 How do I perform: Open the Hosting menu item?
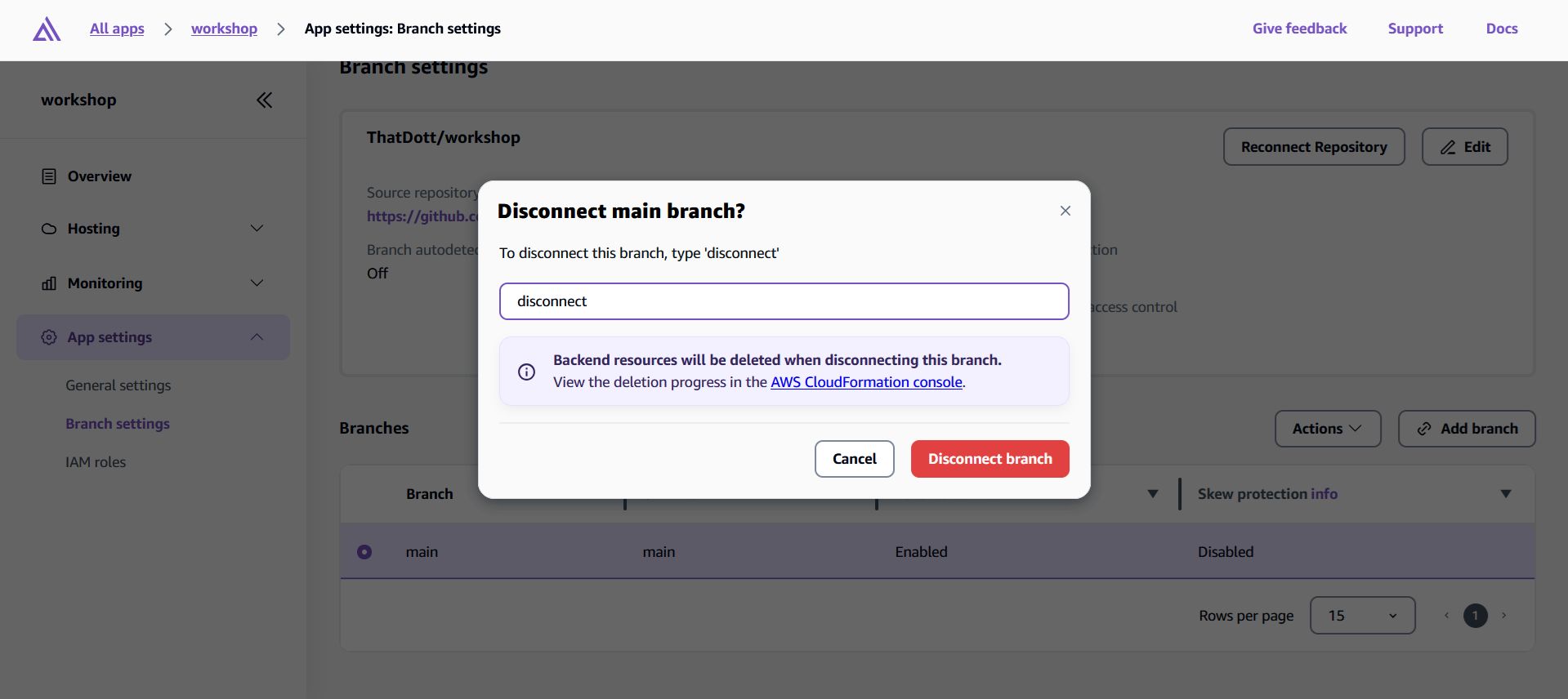(x=154, y=229)
